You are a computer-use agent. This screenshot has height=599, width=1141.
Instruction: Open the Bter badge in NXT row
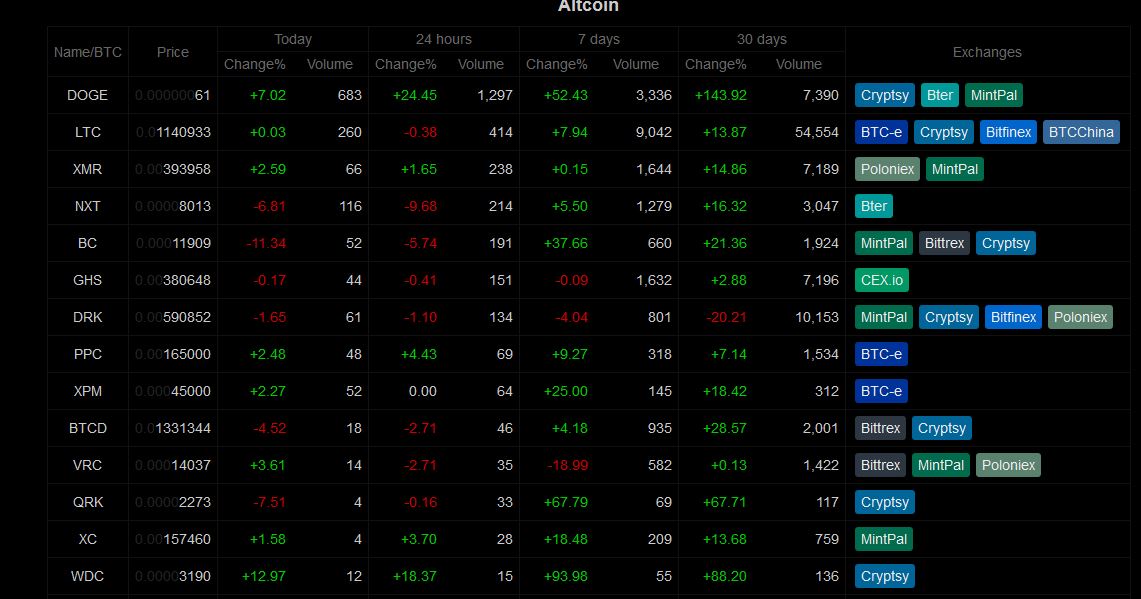tap(874, 207)
